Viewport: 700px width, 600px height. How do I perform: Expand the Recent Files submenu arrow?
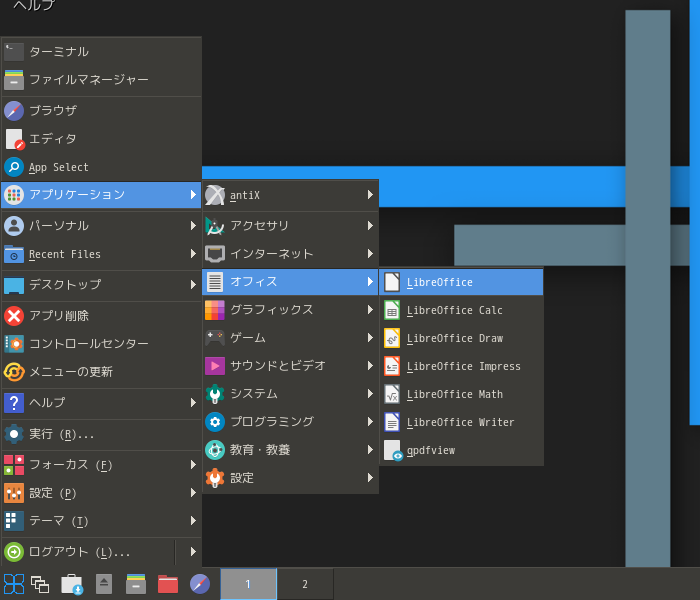tap(193, 254)
